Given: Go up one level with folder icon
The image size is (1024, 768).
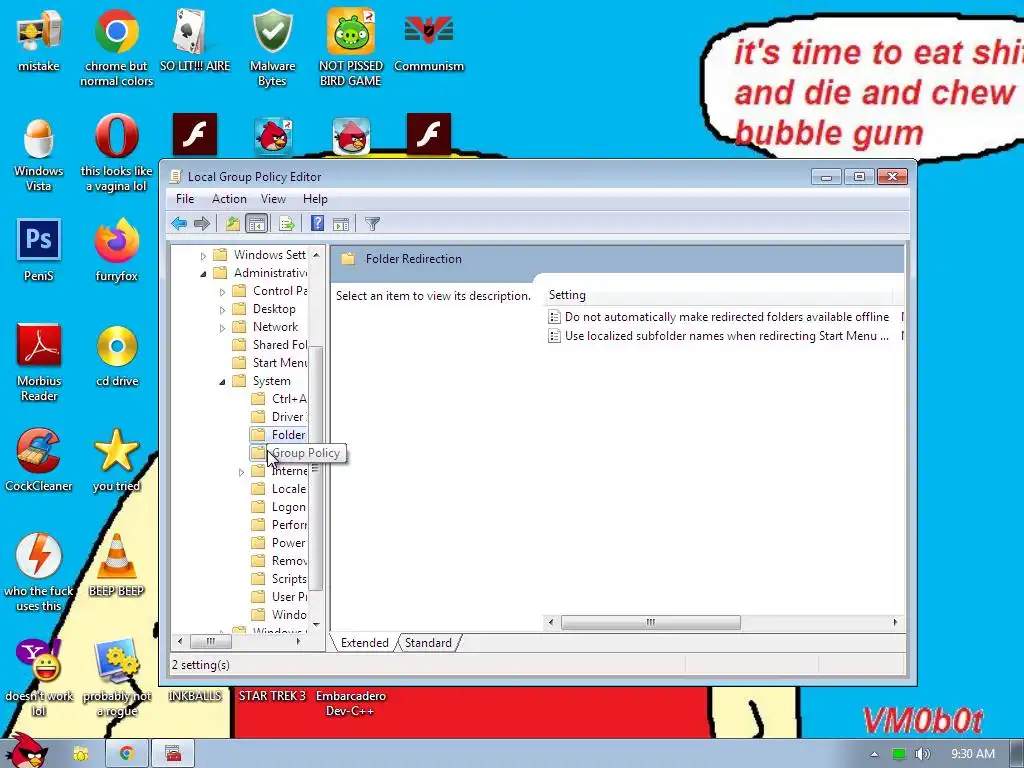Looking at the screenshot, I should tap(232, 223).
